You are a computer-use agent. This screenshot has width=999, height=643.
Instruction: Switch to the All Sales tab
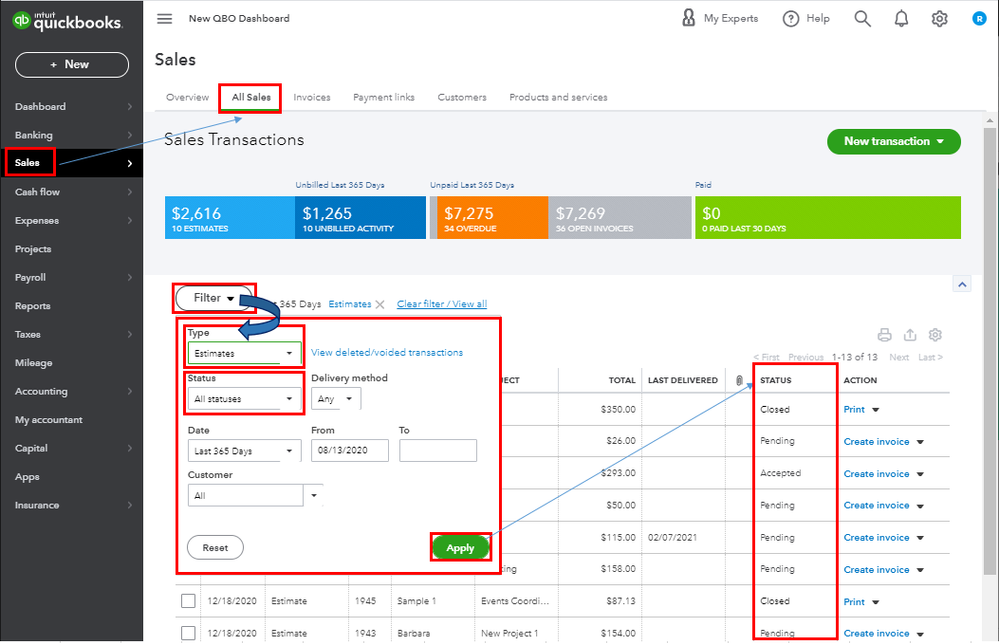coord(251,98)
